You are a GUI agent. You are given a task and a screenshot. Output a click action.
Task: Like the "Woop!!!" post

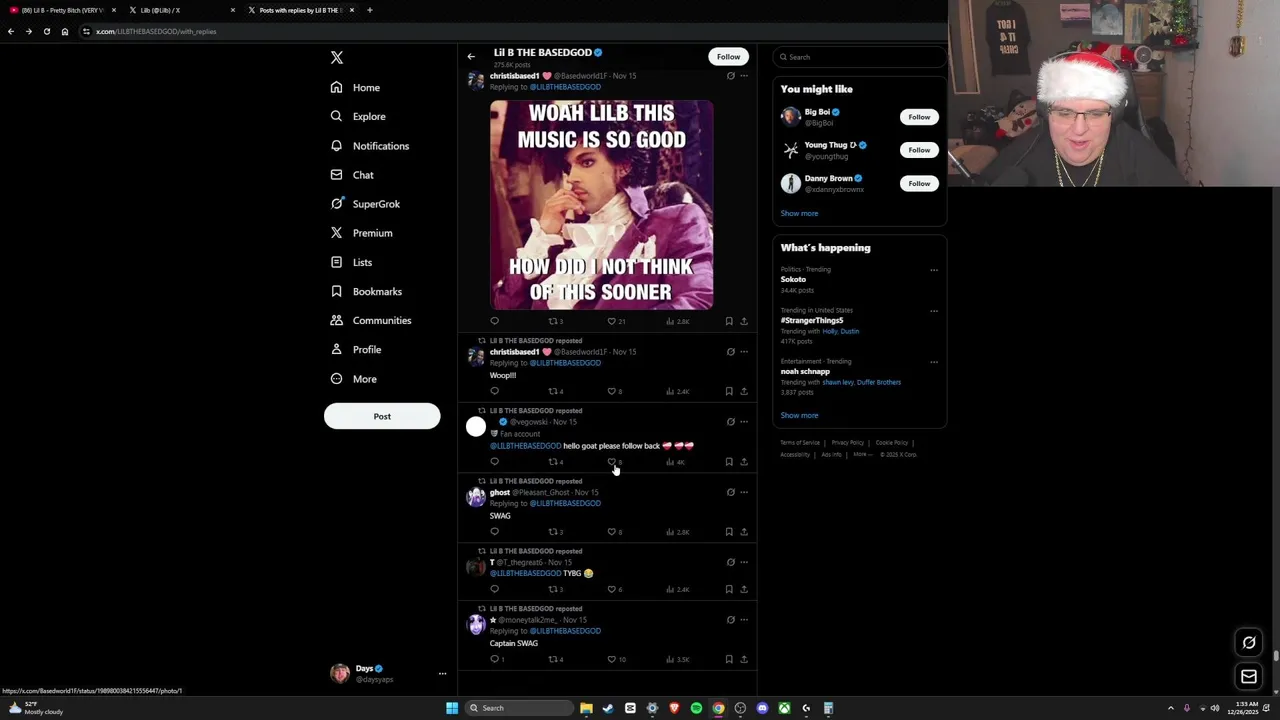[612, 391]
